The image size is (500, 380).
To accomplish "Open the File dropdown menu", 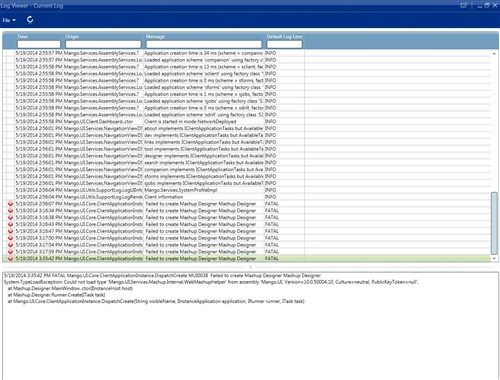I will point(9,20).
